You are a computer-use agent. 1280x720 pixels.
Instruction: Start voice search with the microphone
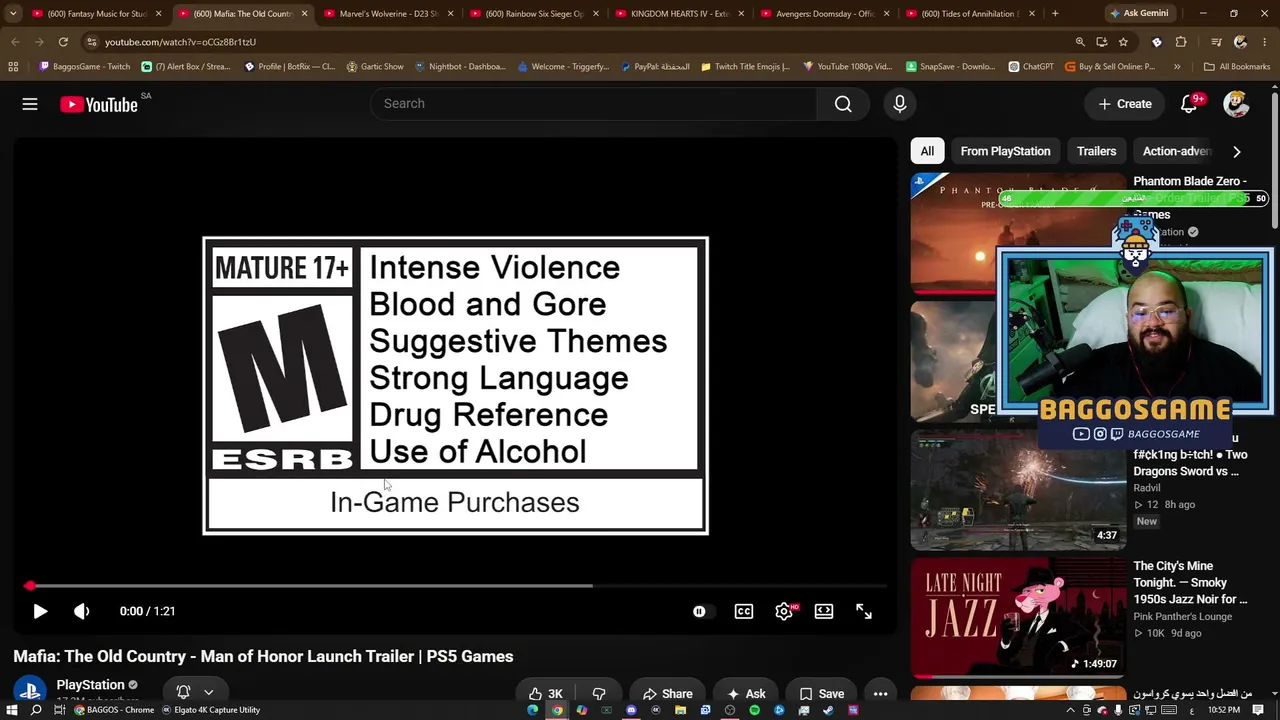click(x=900, y=104)
